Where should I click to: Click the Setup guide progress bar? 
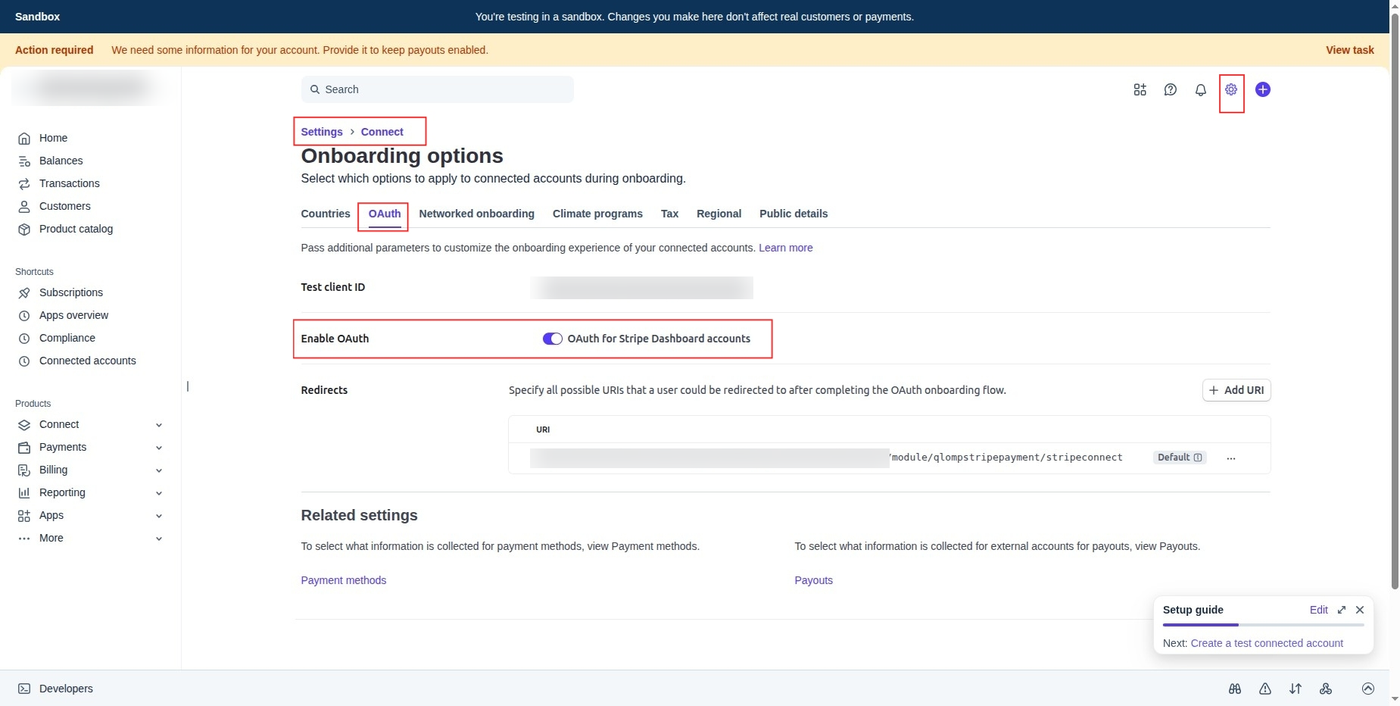coord(1263,625)
